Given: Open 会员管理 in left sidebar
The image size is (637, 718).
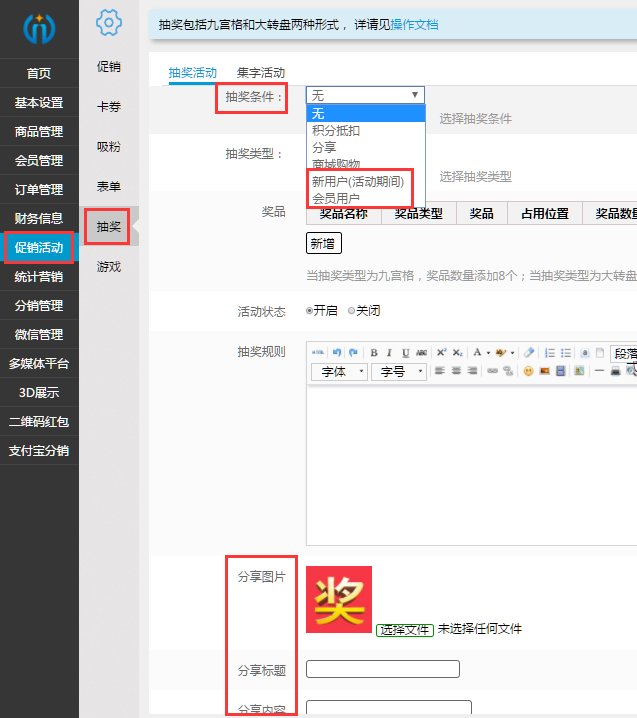Looking at the screenshot, I should 39,161.
